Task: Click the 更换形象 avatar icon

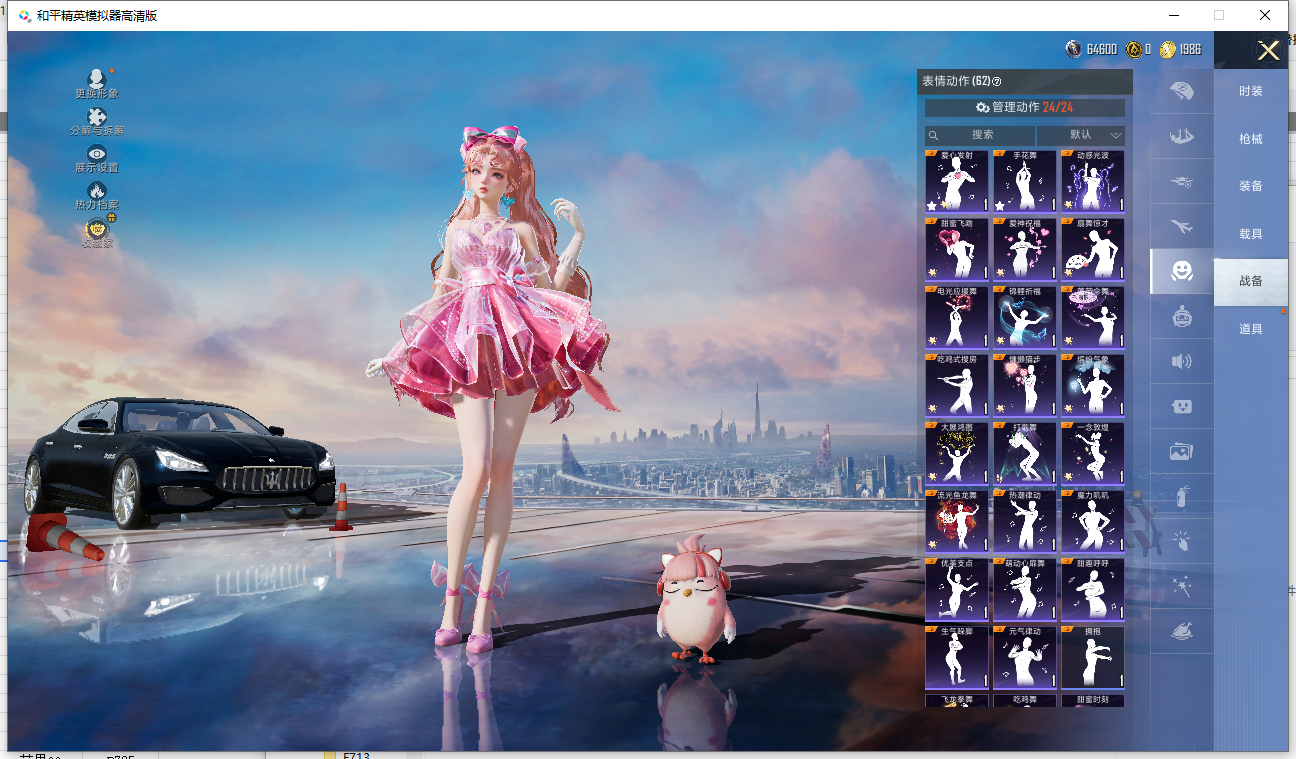Action: click(x=97, y=78)
